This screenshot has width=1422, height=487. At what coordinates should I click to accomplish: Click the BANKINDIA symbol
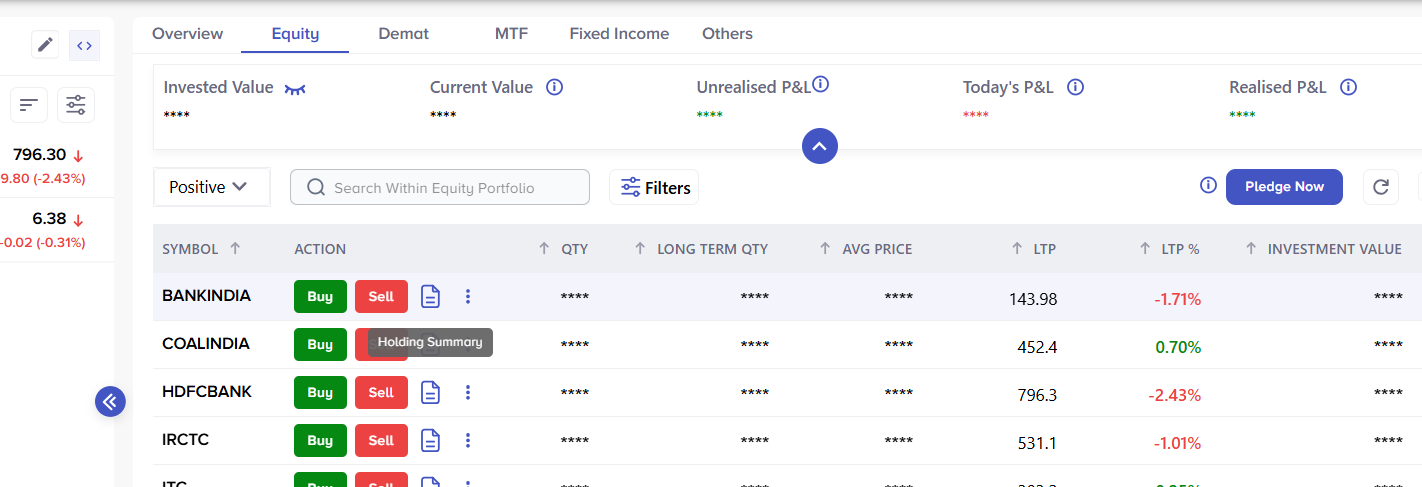[206, 296]
